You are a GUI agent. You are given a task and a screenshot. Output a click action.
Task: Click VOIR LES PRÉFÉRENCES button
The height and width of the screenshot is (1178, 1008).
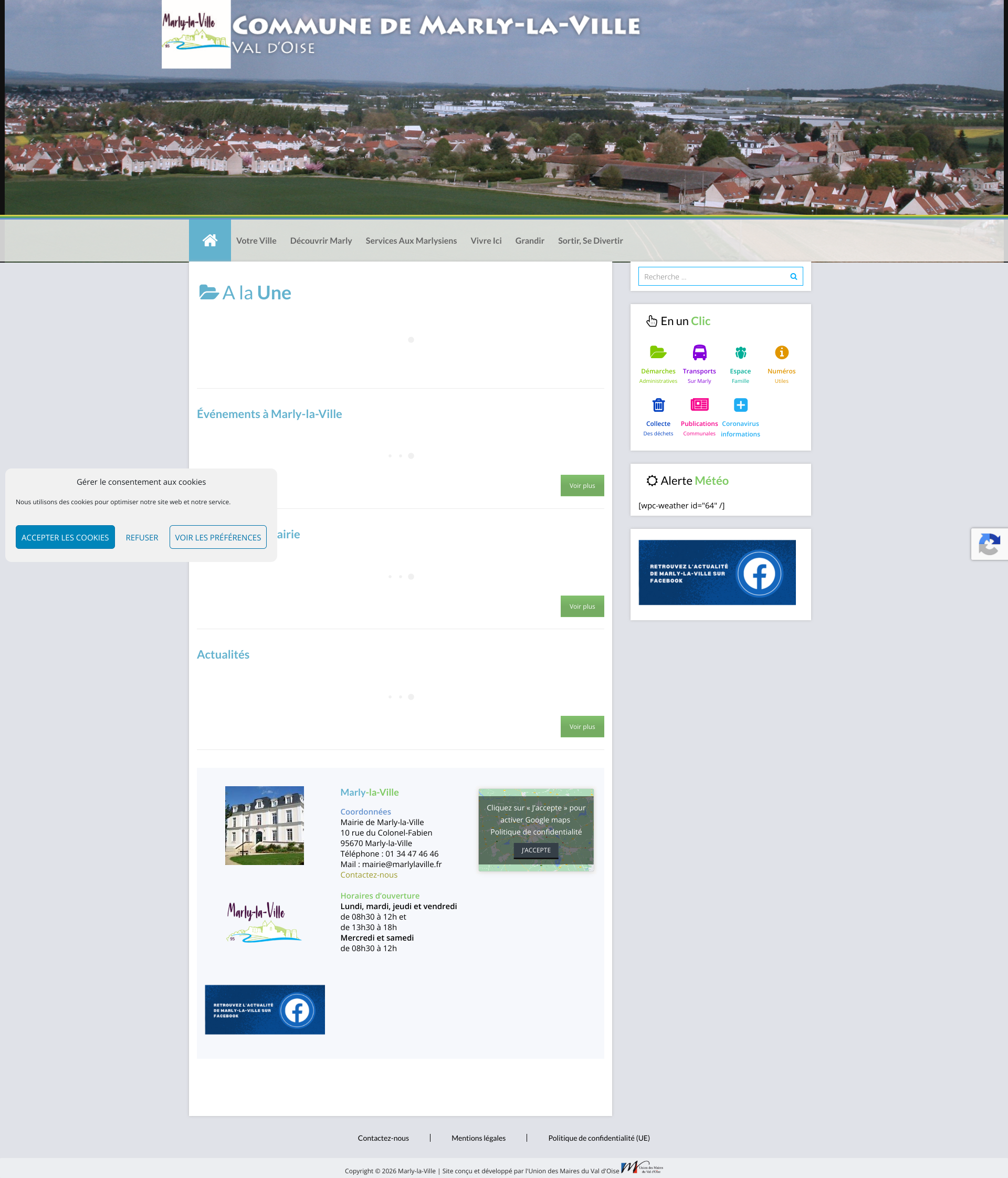coord(218,537)
